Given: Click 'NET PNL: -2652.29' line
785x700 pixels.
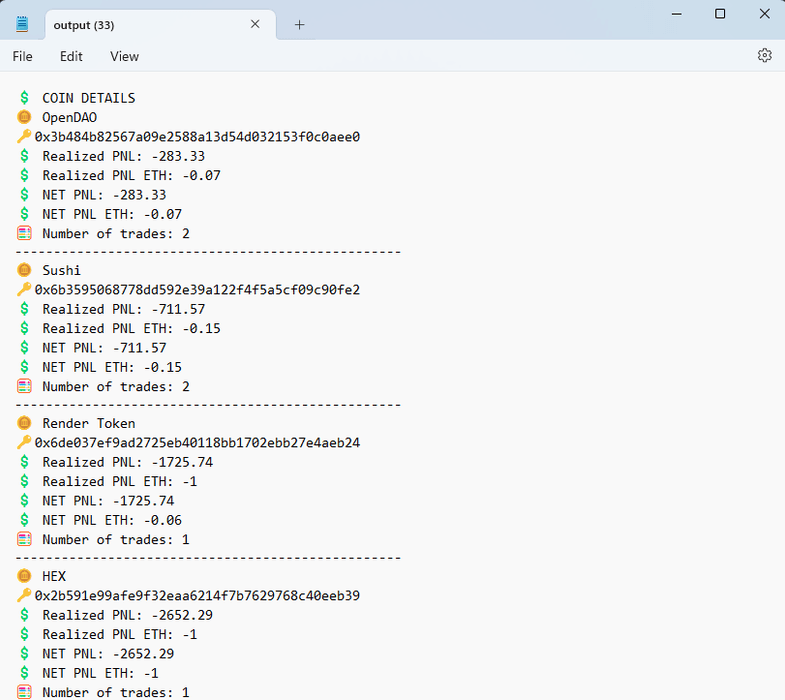Looking at the screenshot, I should [x=108, y=654].
